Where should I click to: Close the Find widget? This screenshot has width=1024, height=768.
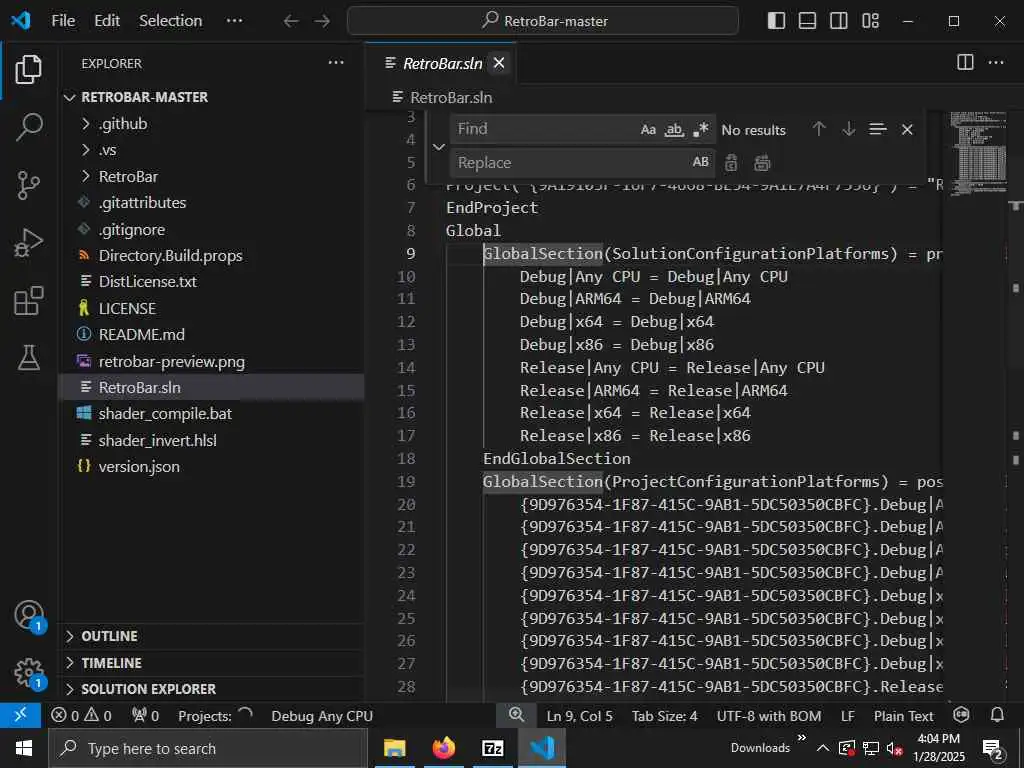[x=907, y=129]
